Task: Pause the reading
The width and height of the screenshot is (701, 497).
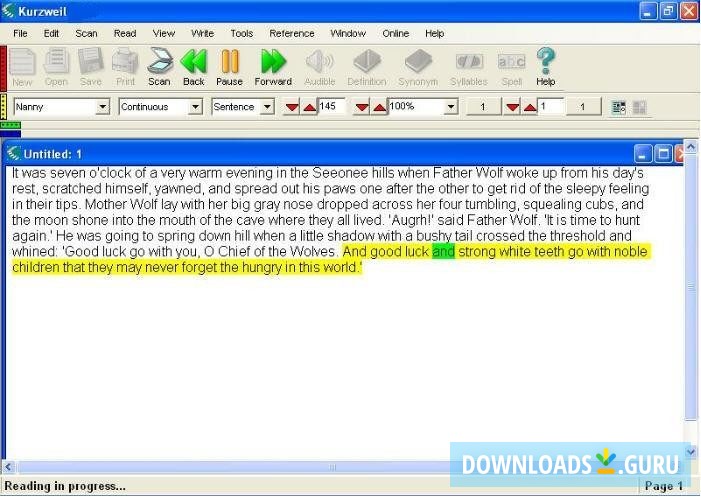Action: click(x=229, y=67)
